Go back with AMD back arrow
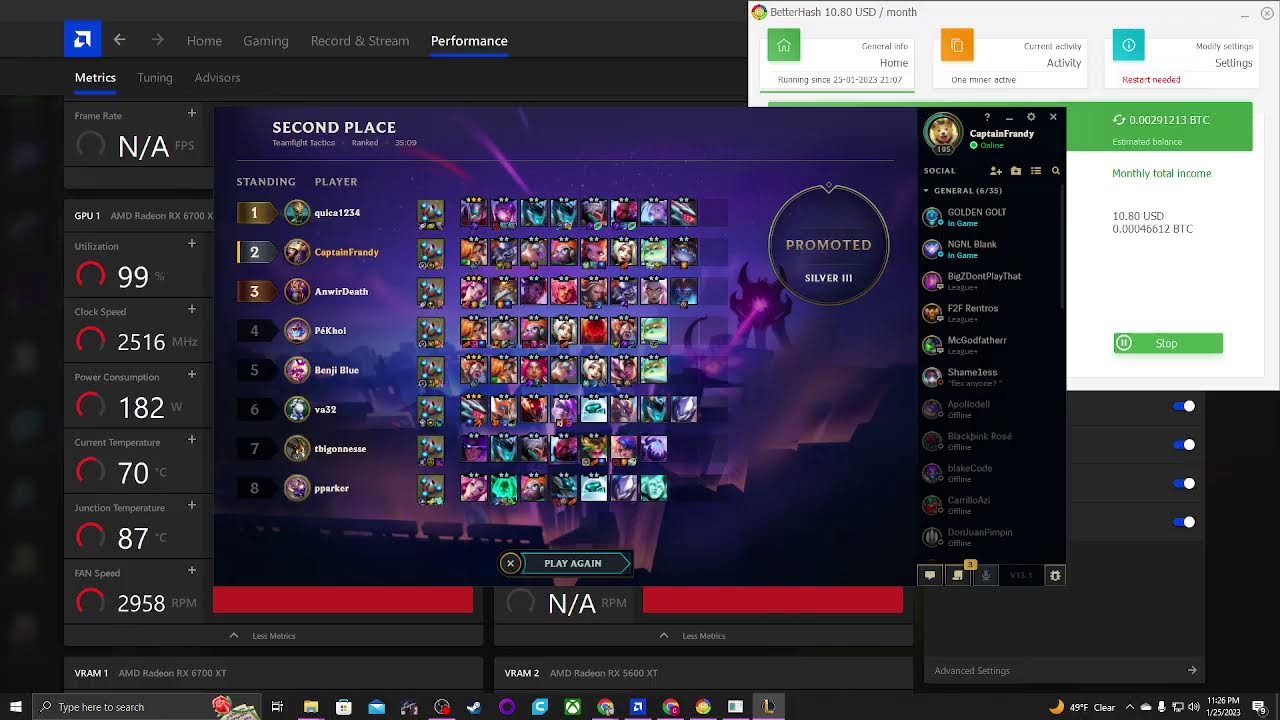Screen dimensions: 1280x720 (120, 40)
